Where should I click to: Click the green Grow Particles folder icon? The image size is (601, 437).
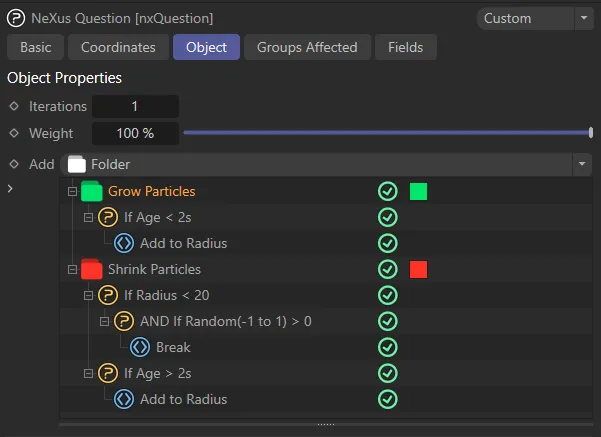(92, 191)
